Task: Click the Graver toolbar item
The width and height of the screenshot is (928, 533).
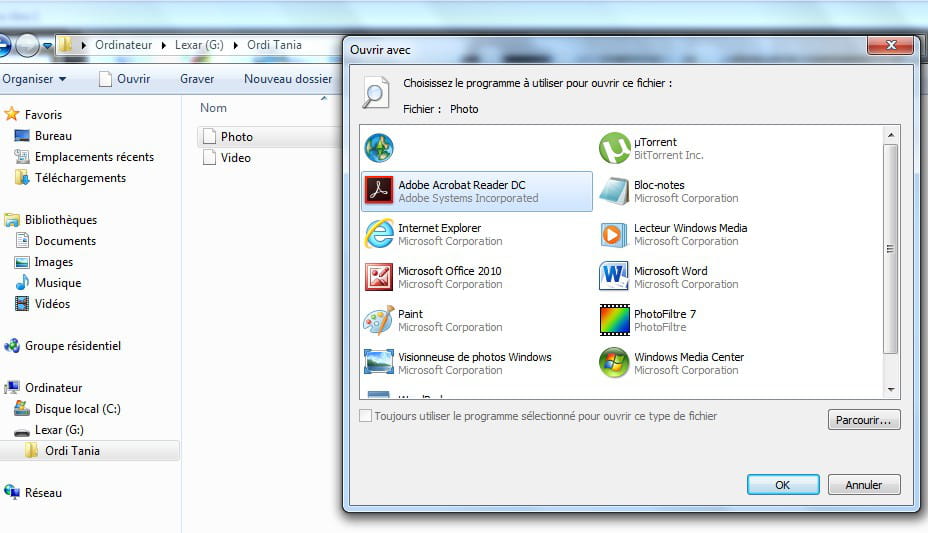Action: pyautogui.click(x=197, y=79)
